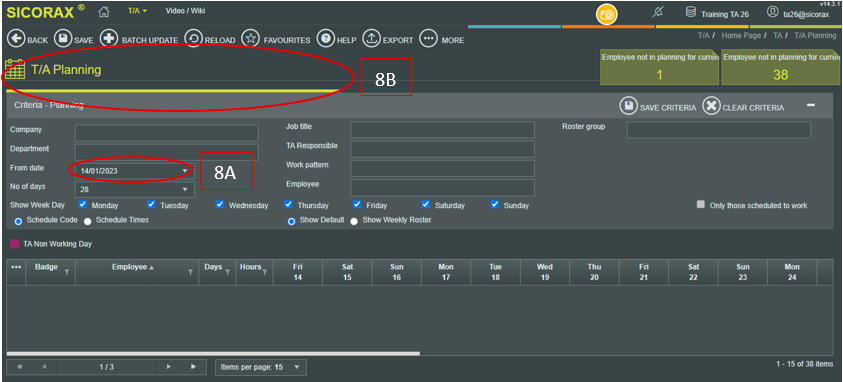Click the Department input field
The image size is (843, 382).
[167, 152]
